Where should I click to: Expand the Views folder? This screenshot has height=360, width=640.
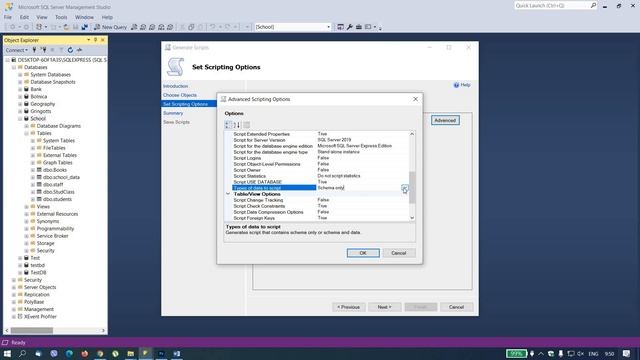click(27, 207)
